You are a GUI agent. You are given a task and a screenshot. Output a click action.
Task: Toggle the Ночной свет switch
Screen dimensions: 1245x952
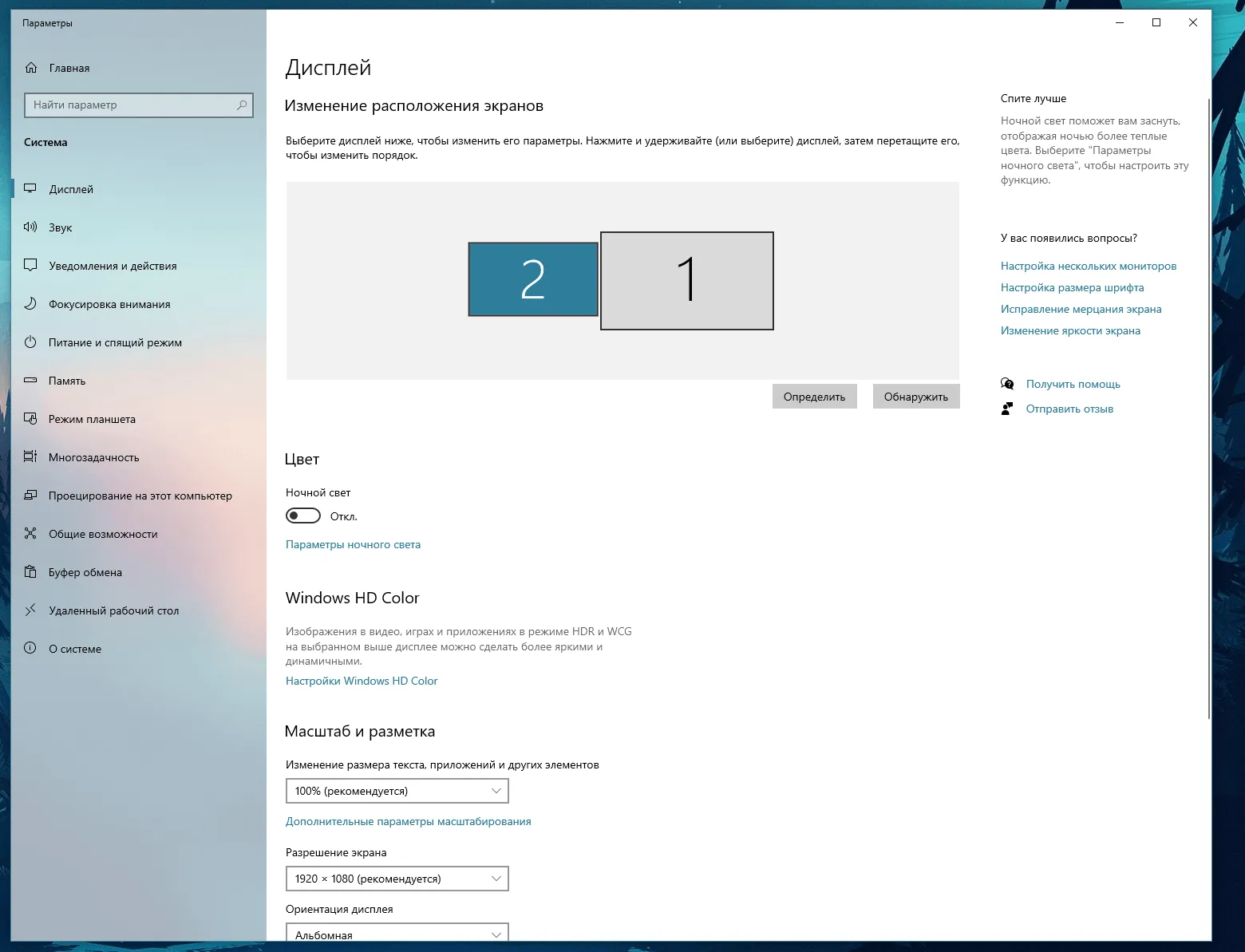[303, 516]
